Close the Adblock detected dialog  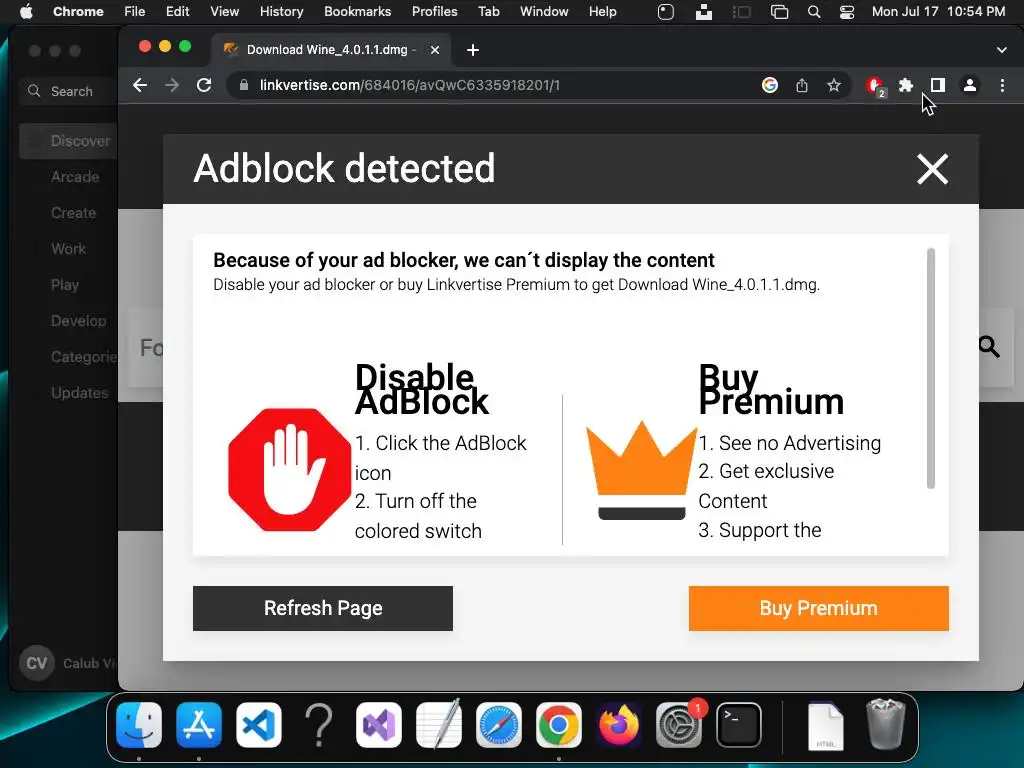(932, 169)
